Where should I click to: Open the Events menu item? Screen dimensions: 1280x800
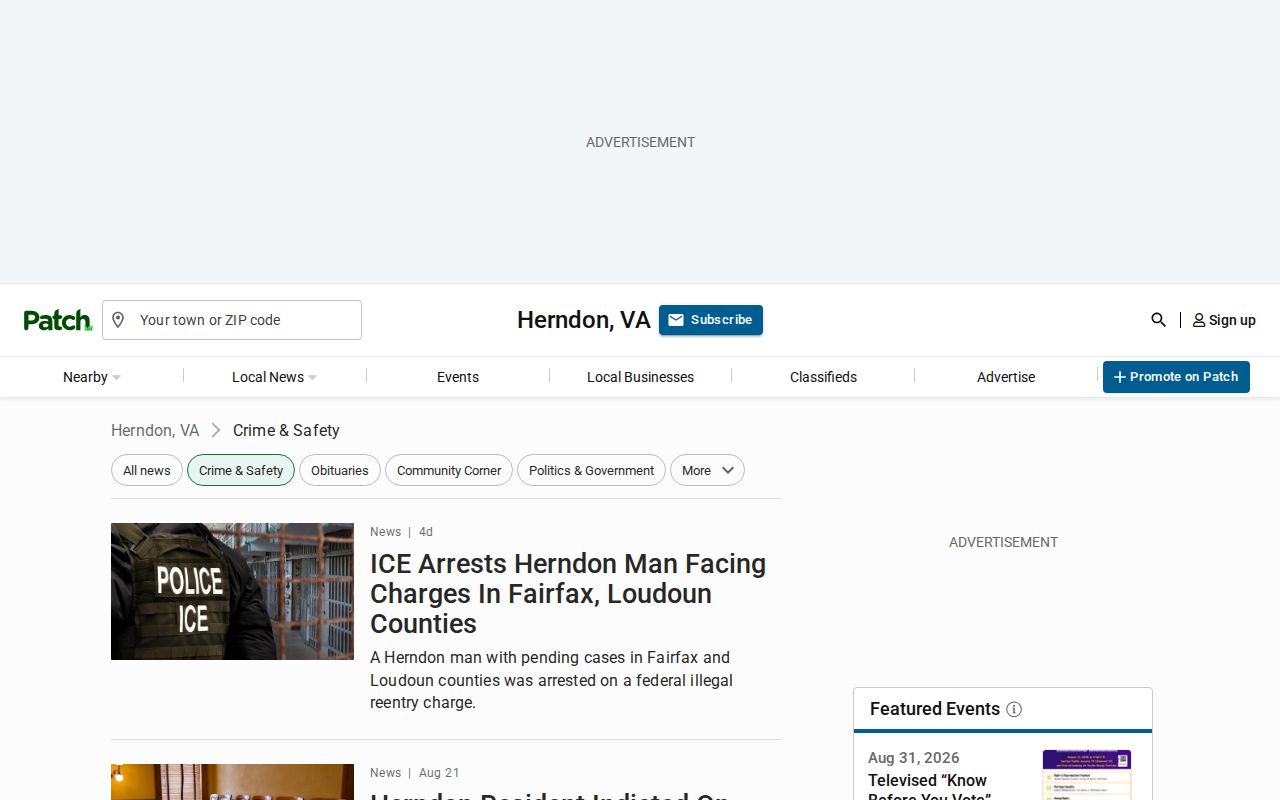click(458, 377)
